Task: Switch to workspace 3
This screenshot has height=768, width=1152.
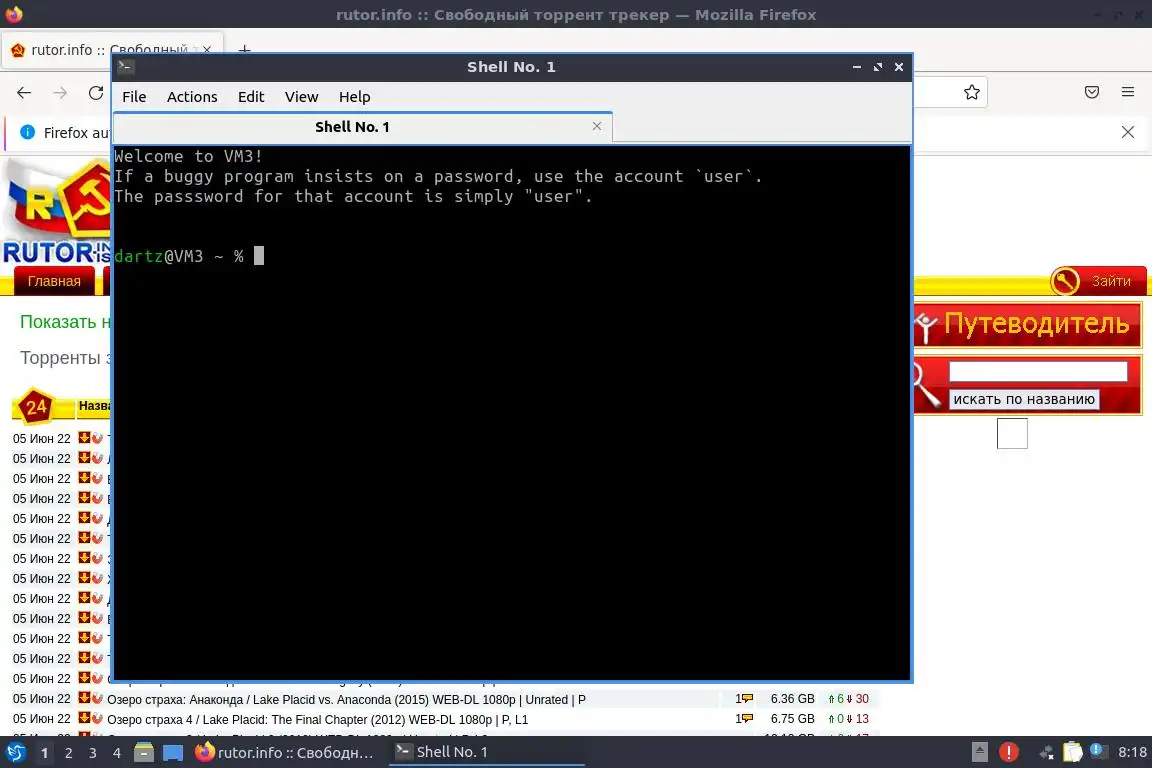Action: (93, 753)
